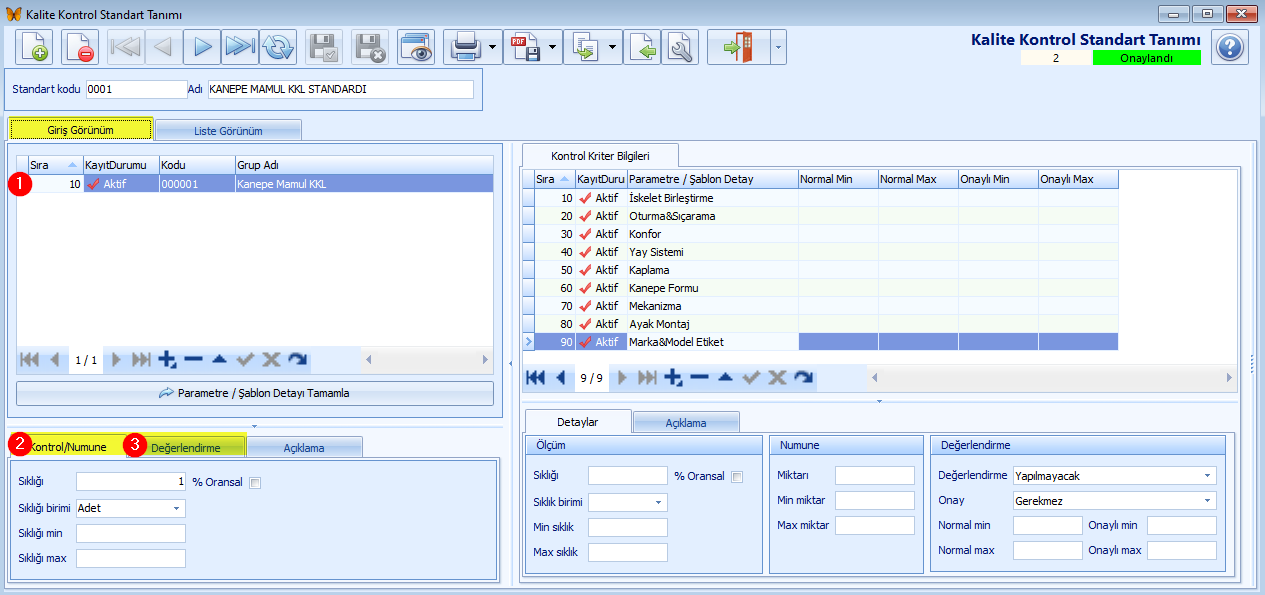The width and height of the screenshot is (1265, 595).
Task: Add row using plus in criteria grid navigator
Action: click(674, 377)
